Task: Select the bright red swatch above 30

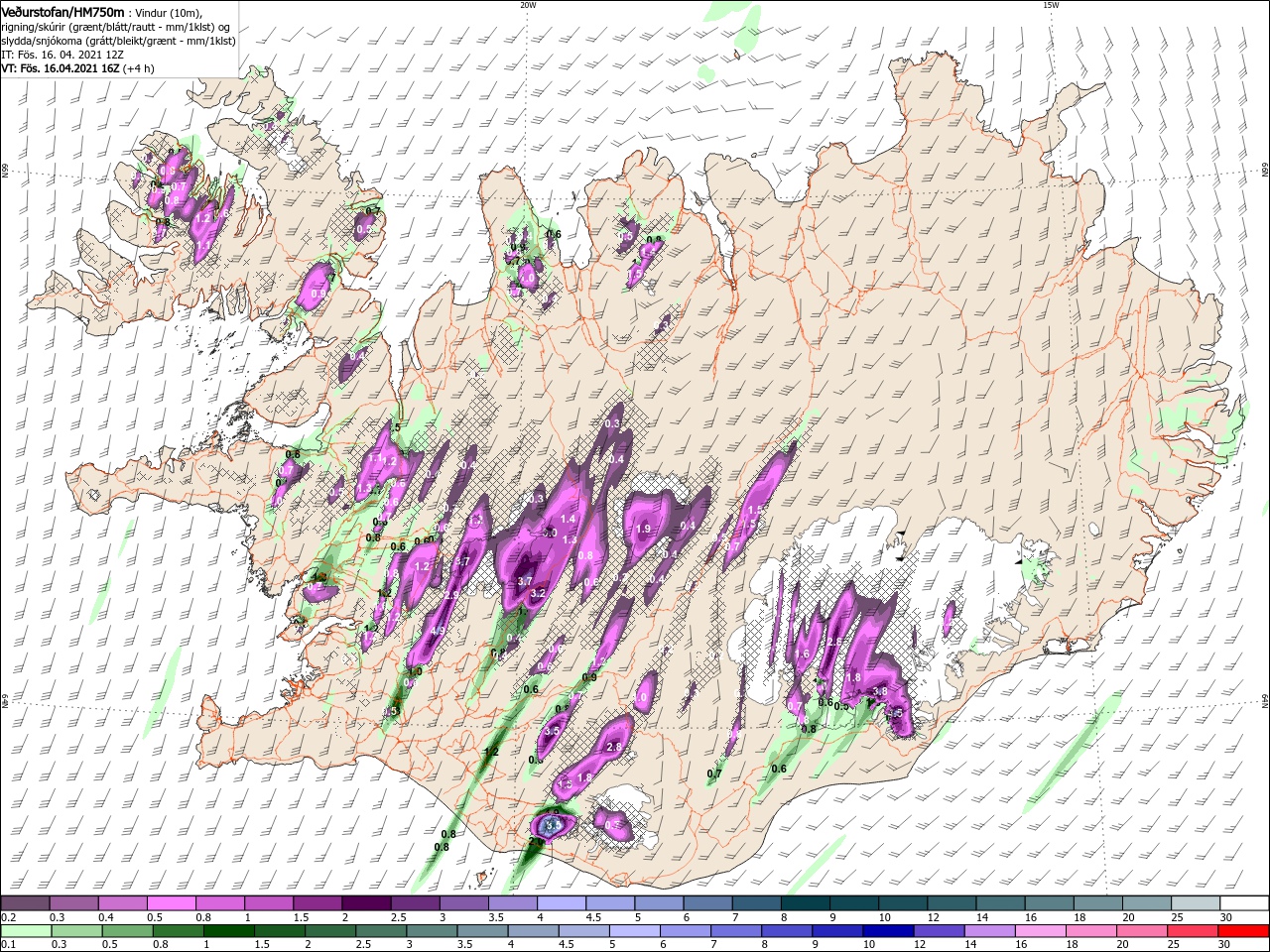Action: pyautogui.click(x=1244, y=931)
